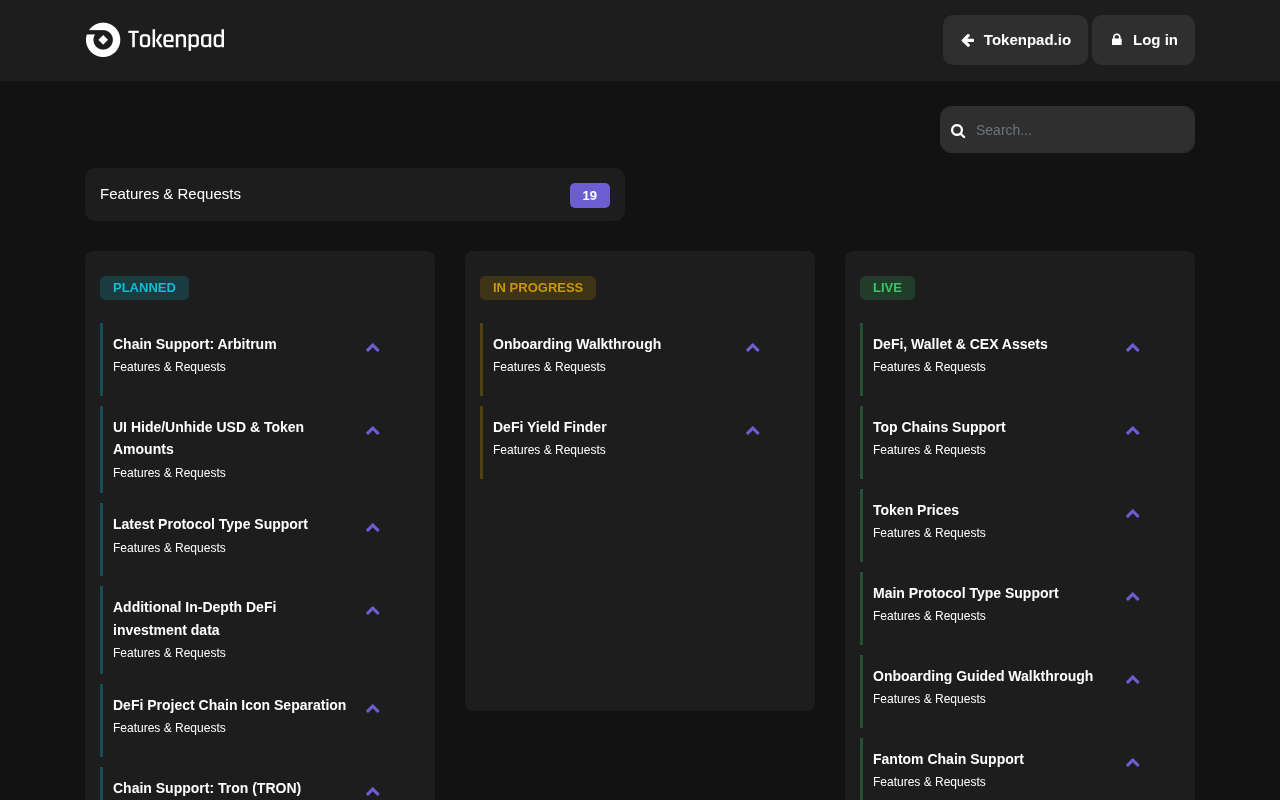Upvote Onboarding Walkthrough in progress item
Image resolution: width=1280 pixels, height=800 pixels.
coord(752,348)
